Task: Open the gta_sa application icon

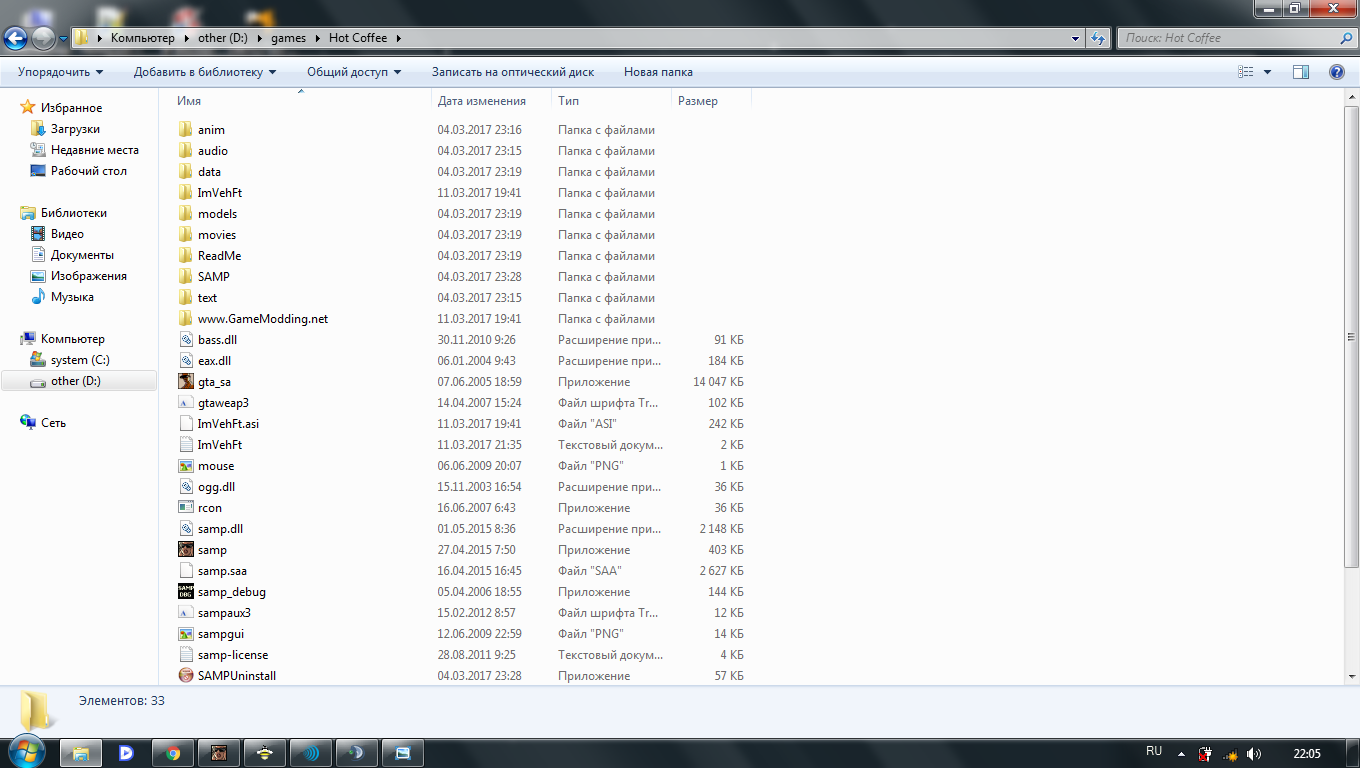Action: coord(185,382)
